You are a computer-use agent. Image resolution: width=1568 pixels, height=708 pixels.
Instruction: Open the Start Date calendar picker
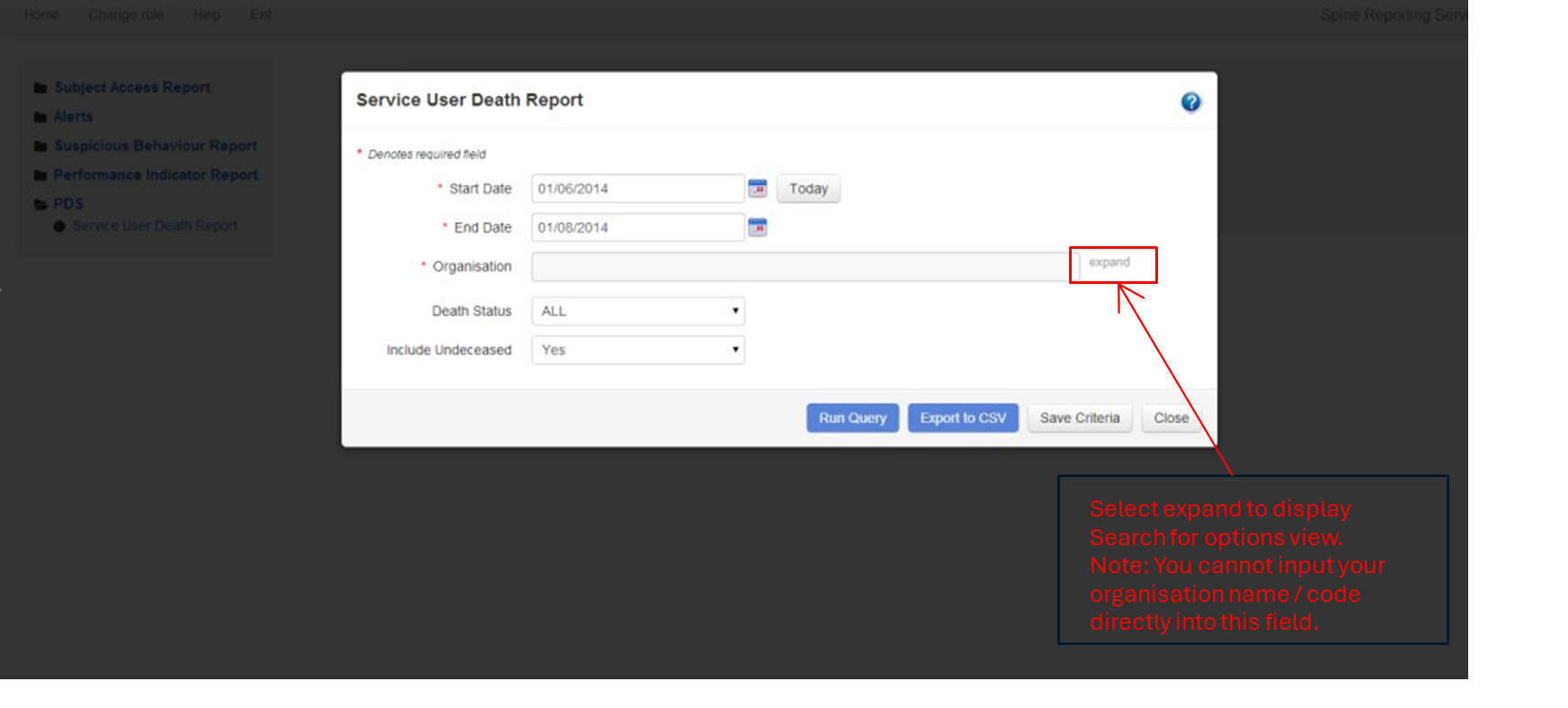point(758,188)
